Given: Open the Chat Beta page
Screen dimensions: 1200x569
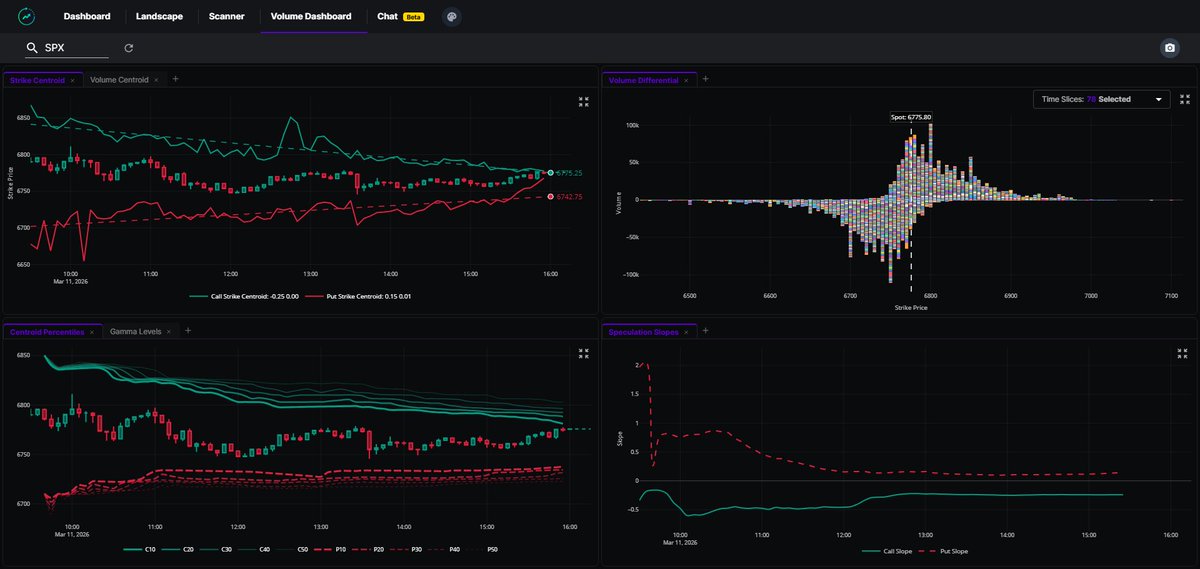Looking at the screenshot, I should (401, 17).
